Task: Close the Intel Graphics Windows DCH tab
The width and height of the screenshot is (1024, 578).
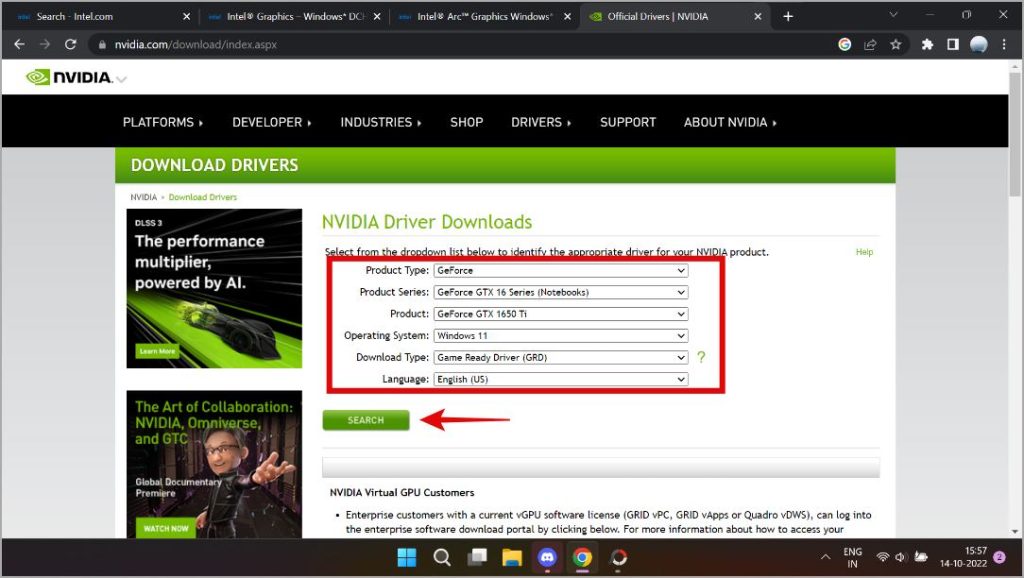Action: 377,16
